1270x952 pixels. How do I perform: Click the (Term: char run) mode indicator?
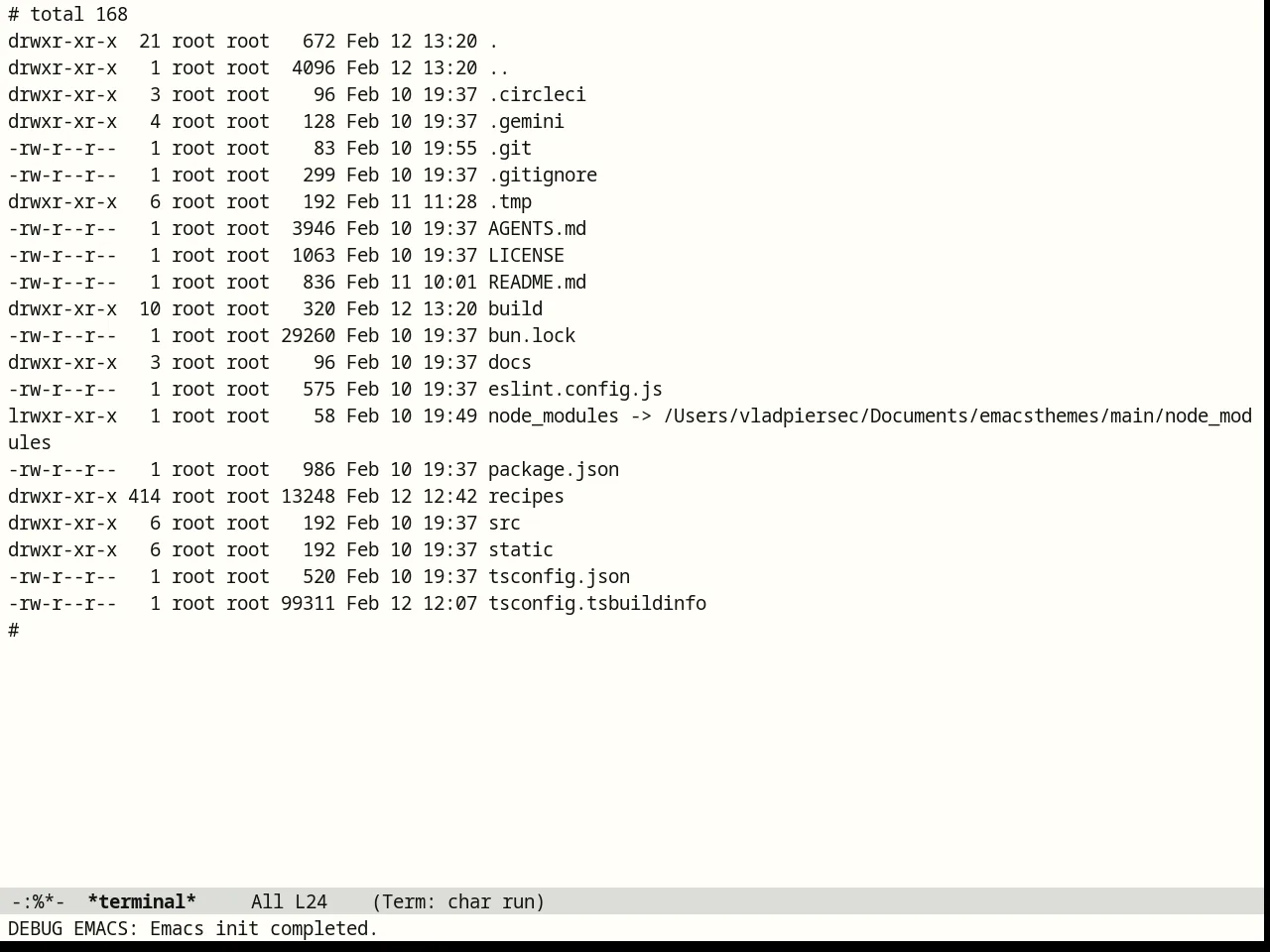tap(458, 901)
